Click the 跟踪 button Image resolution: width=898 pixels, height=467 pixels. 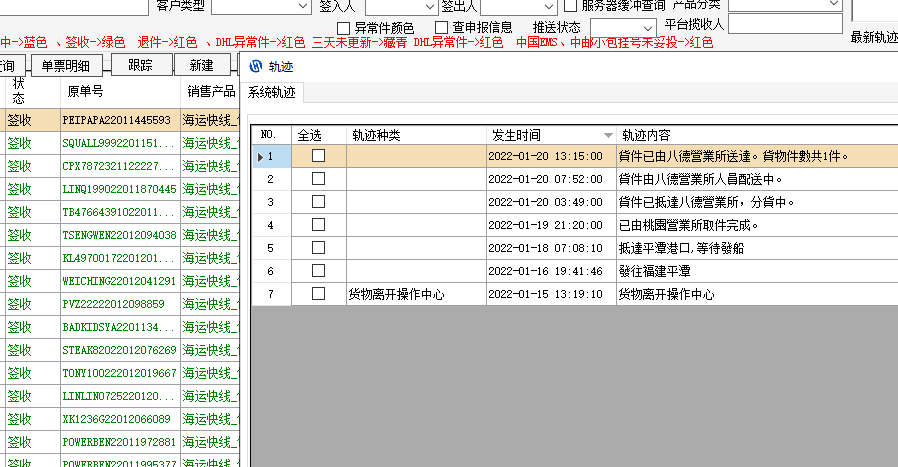pyautogui.click(x=141, y=65)
